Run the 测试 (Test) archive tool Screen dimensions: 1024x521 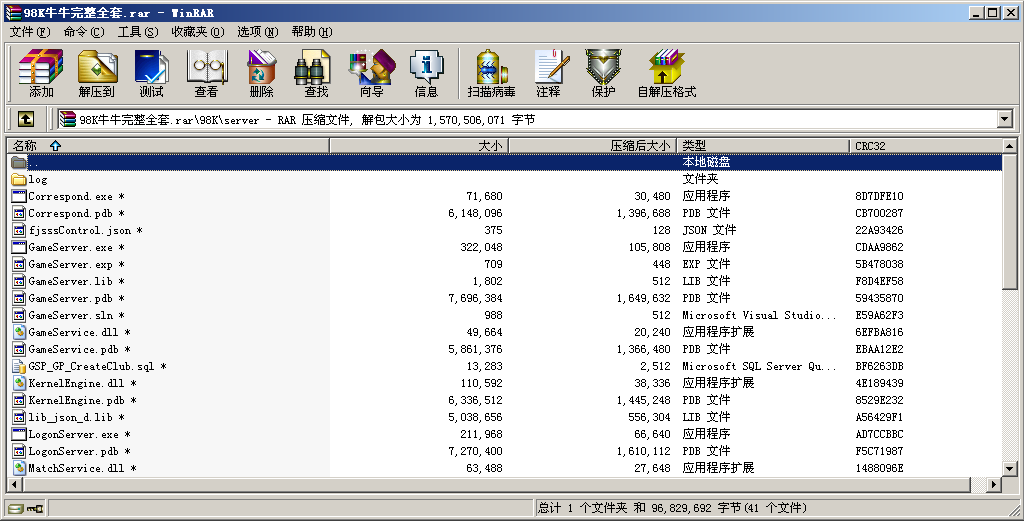[x=152, y=74]
